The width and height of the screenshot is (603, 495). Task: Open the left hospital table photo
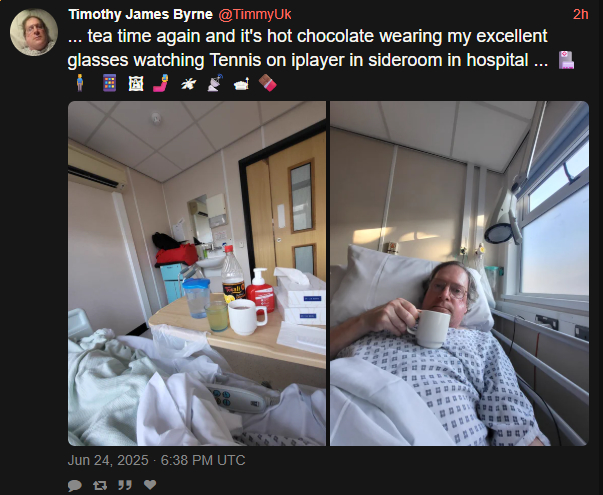(x=197, y=273)
